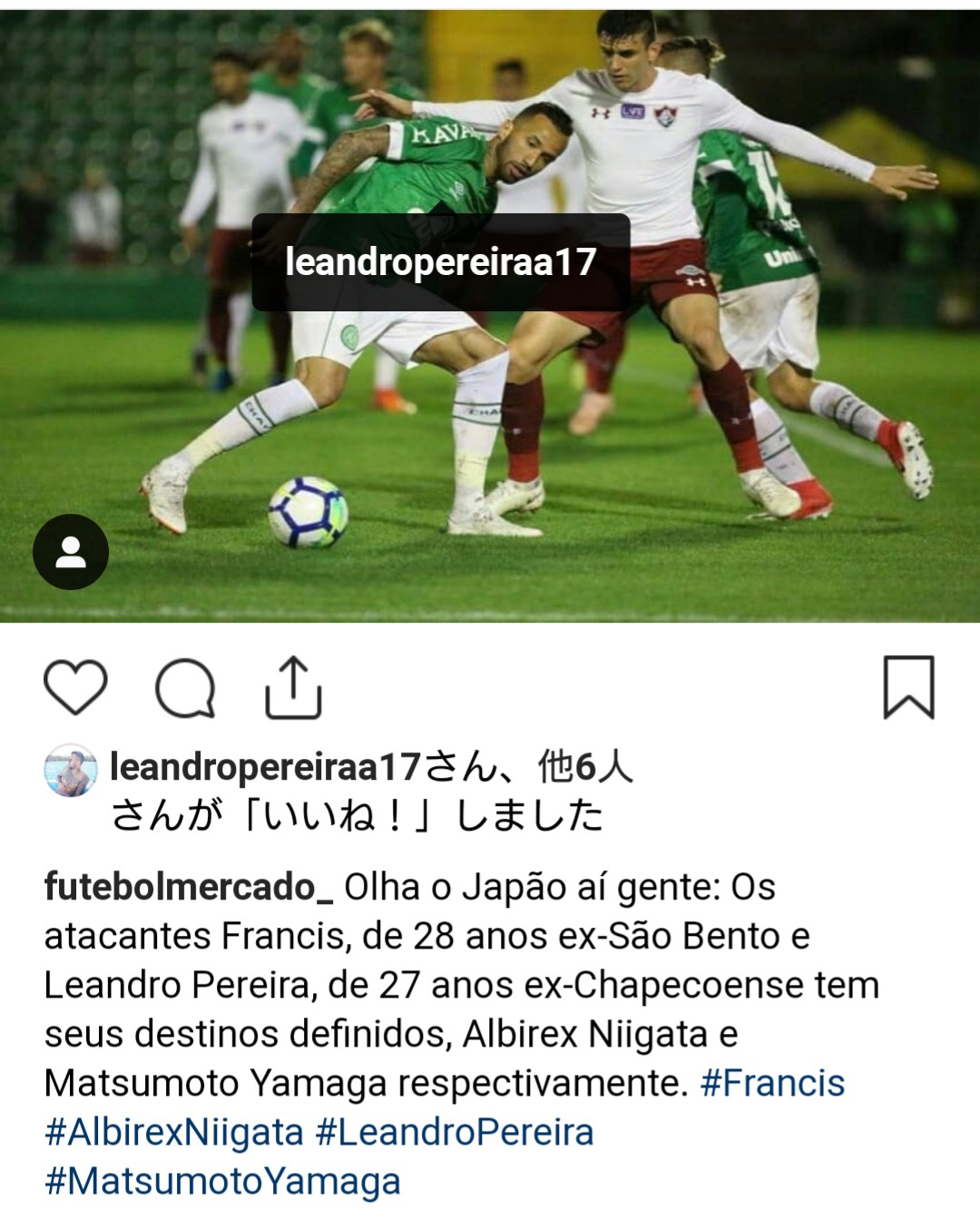Open the #MatsumotoYamaga hashtag
This screenshot has width=980, height=1220.
[222, 1181]
